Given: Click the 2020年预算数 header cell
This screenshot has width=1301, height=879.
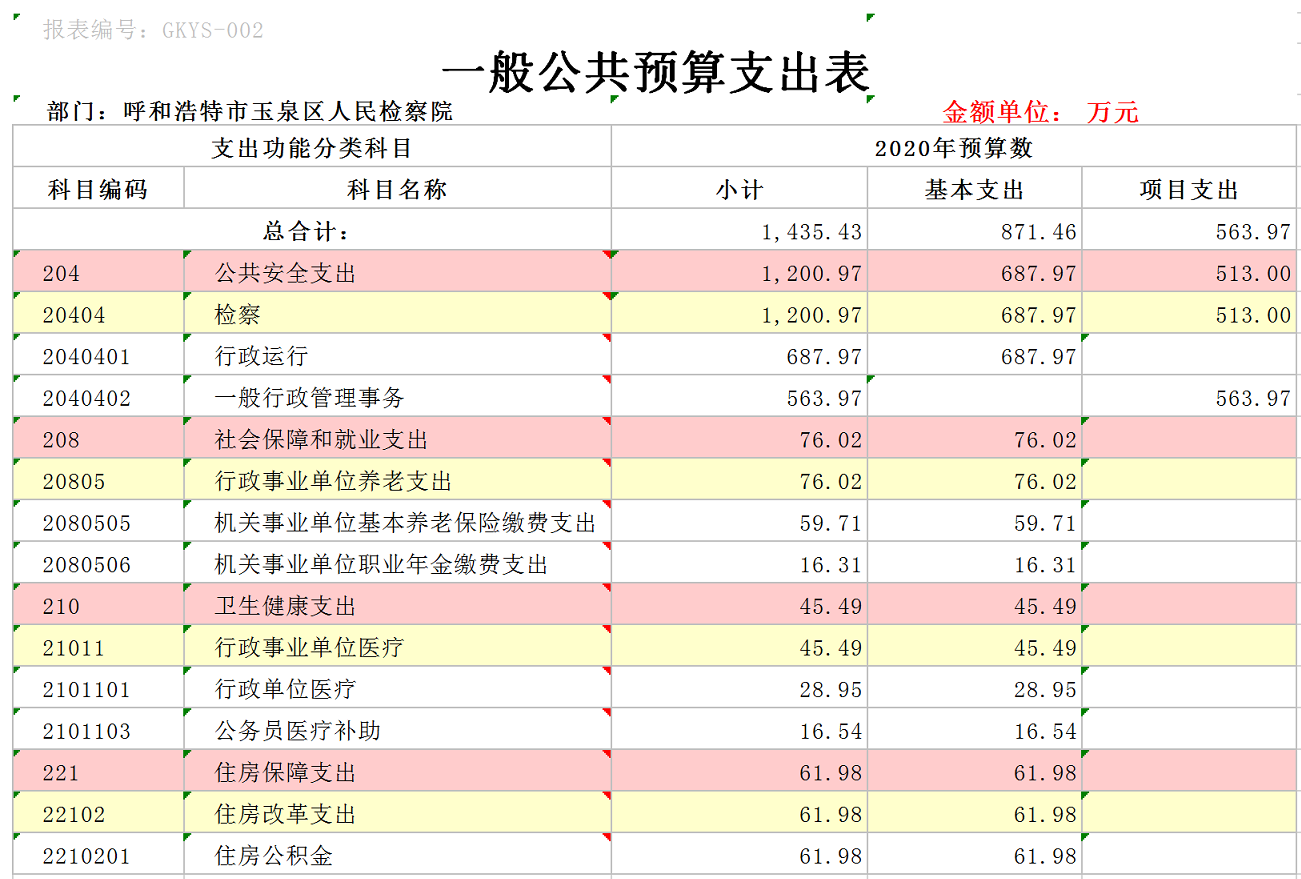Looking at the screenshot, I should (x=954, y=148).
